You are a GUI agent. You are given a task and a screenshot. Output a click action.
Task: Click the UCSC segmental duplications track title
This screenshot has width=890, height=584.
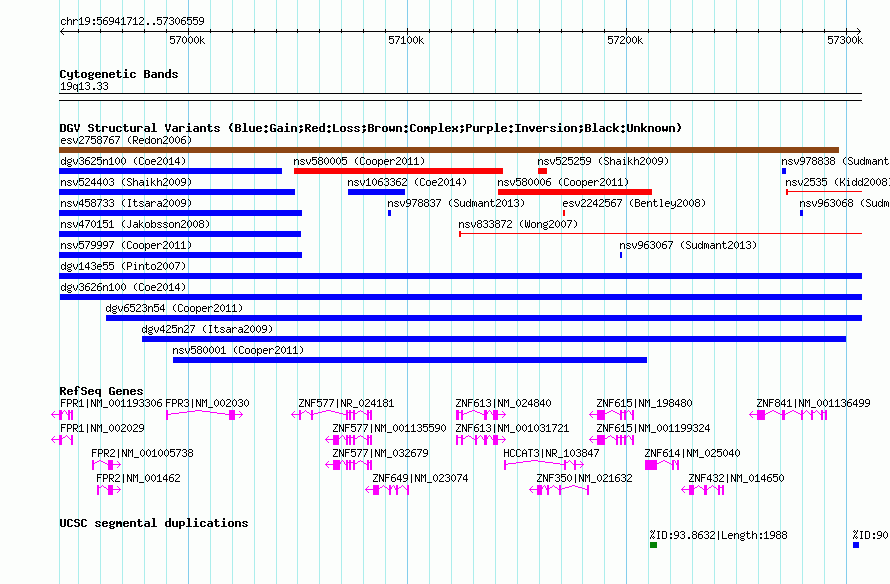coord(154,523)
